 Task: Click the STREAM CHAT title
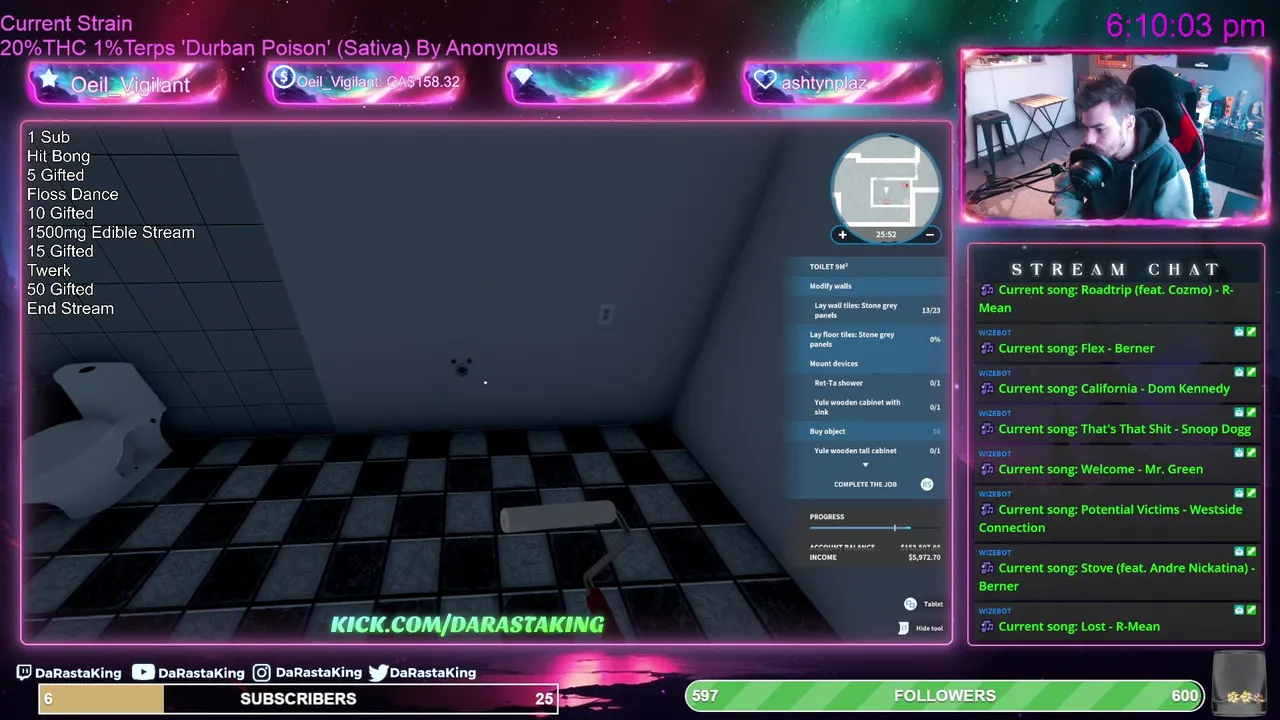[1116, 269]
